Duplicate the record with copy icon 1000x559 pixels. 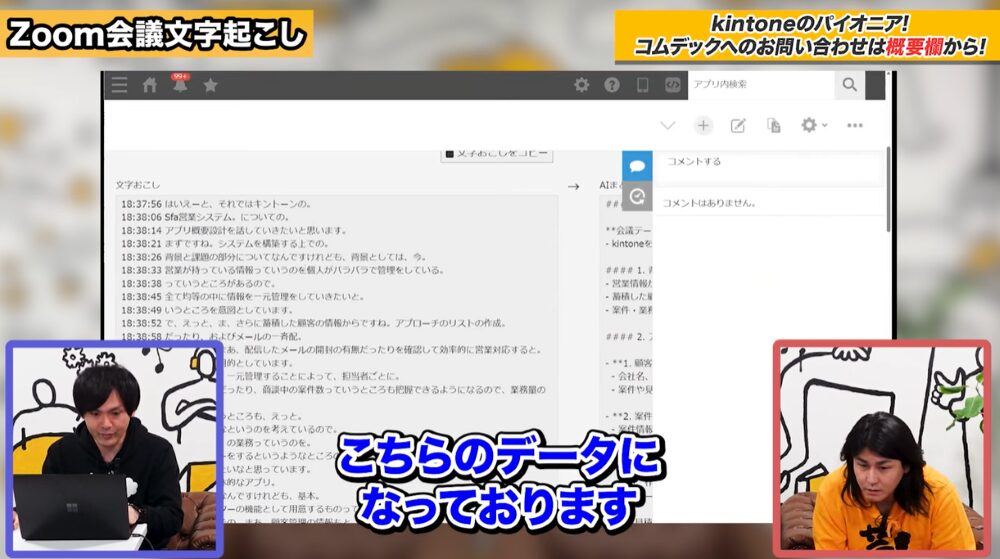click(x=774, y=126)
